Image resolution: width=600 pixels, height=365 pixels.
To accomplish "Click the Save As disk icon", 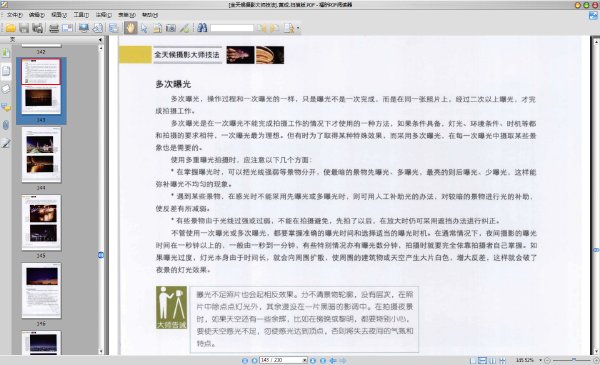I will [x=38, y=28].
